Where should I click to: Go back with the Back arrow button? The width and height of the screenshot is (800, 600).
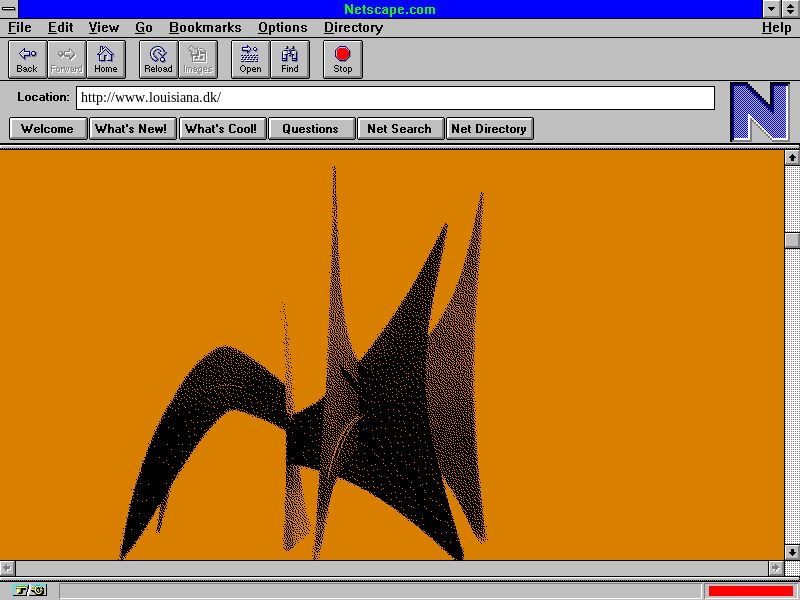click(28, 60)
